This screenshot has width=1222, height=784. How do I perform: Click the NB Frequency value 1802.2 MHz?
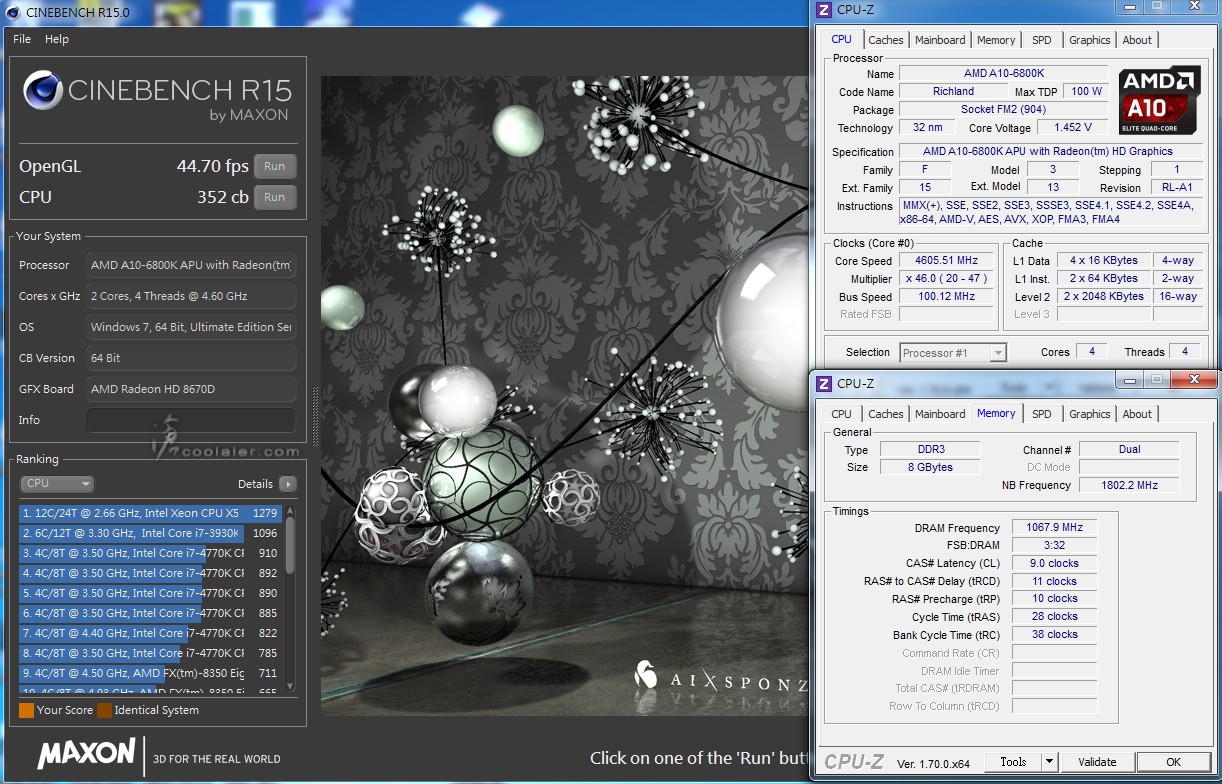[1129, 485]
